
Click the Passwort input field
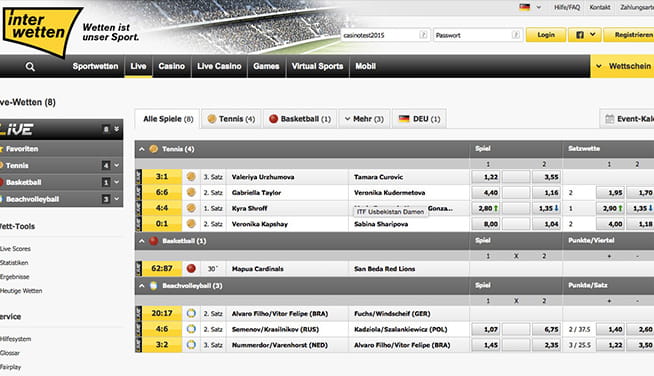477,35
